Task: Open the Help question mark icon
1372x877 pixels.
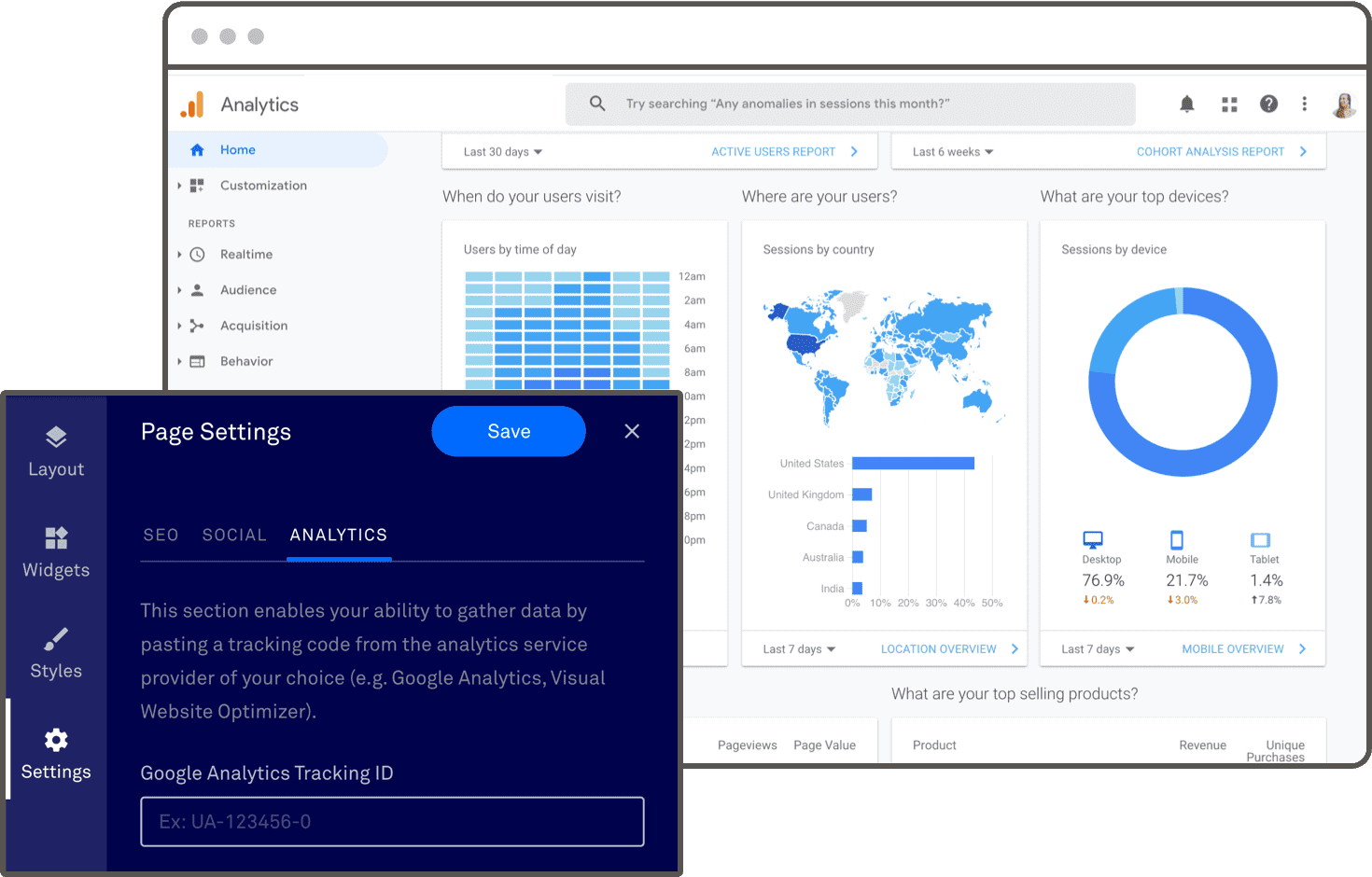Action: pyautogui.click(x=1268, y=104)
